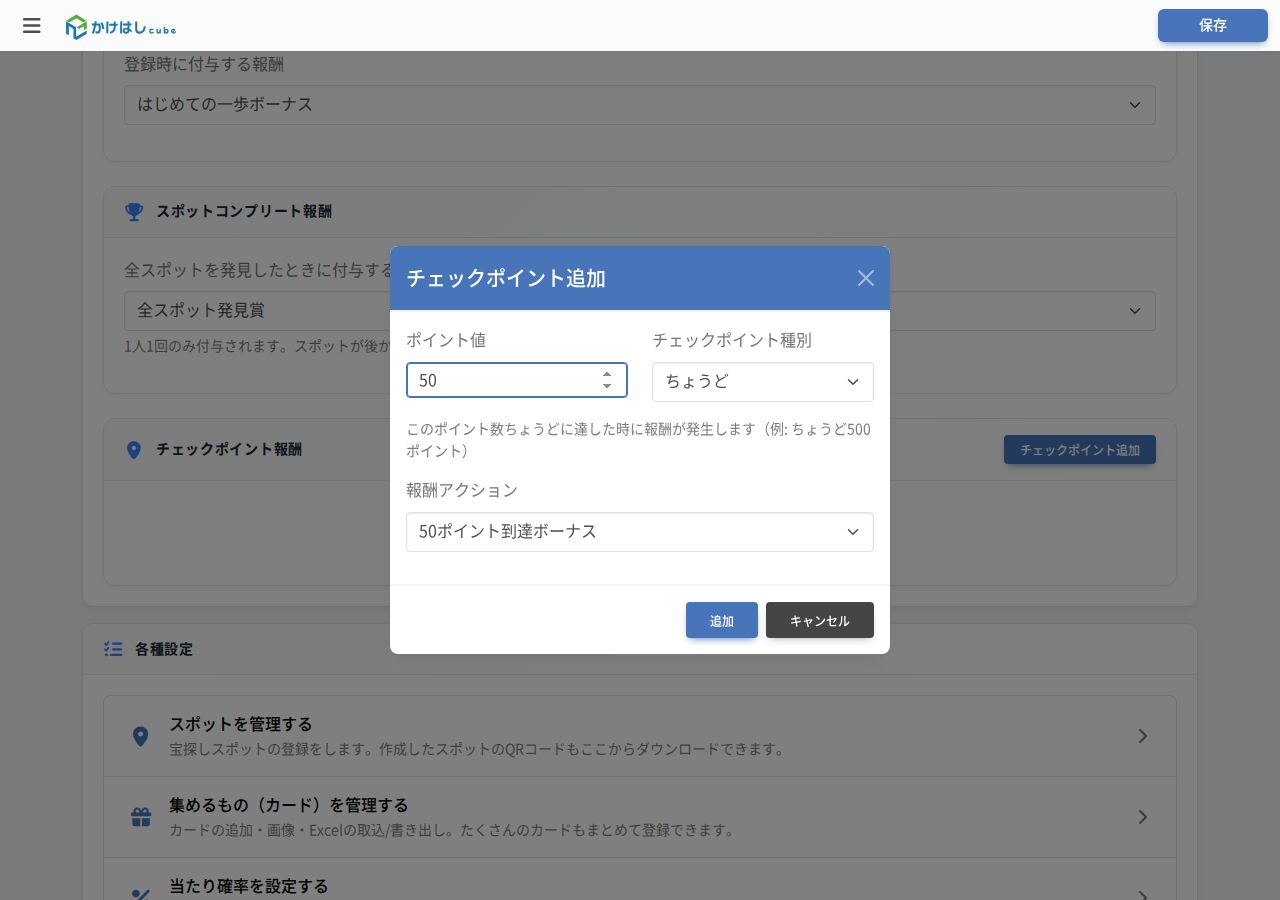Click the スポットを管理する title text
This screenshot has height=900, width=1280.
241,724
